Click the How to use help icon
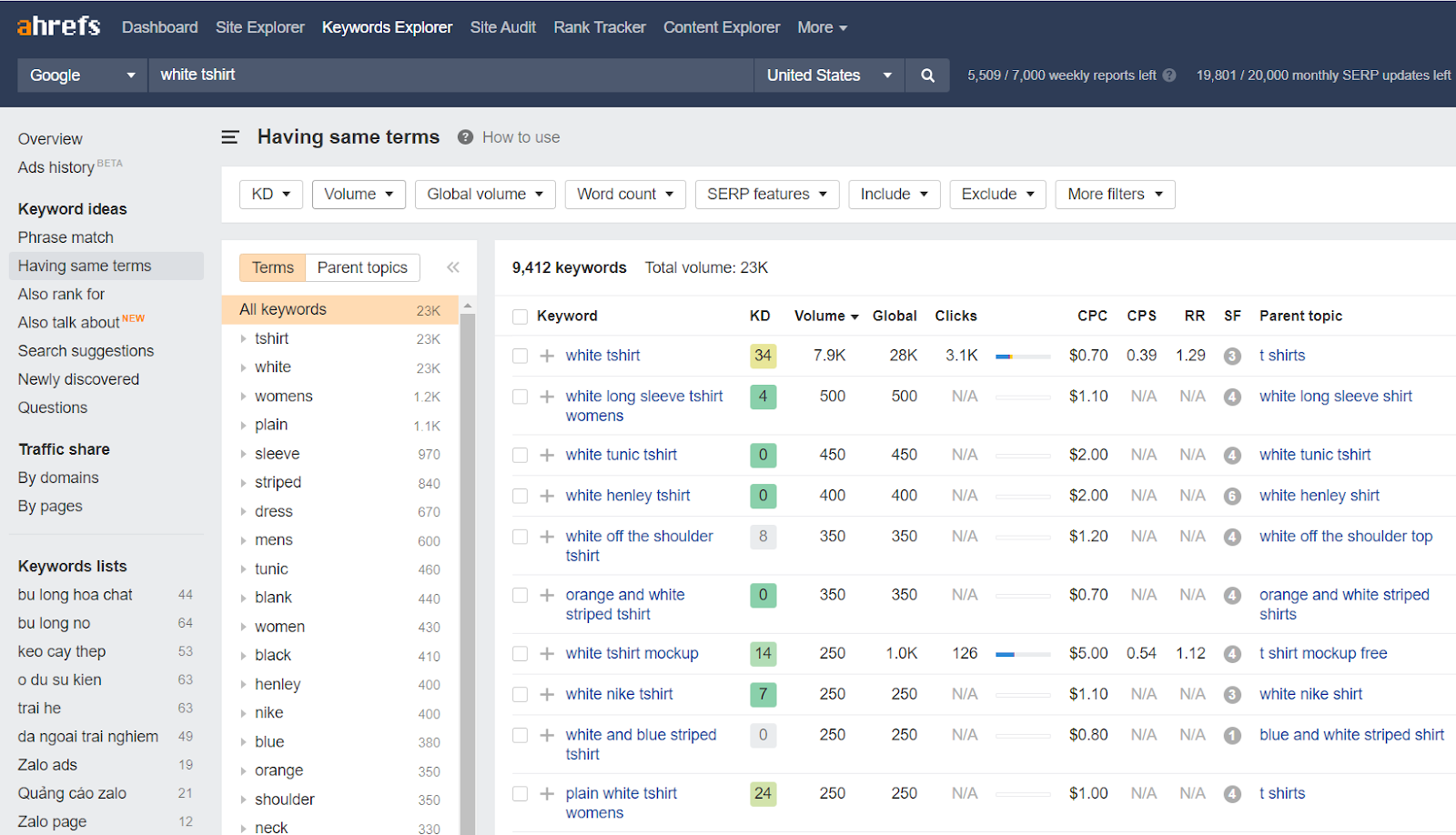 (x=465, y=137)
